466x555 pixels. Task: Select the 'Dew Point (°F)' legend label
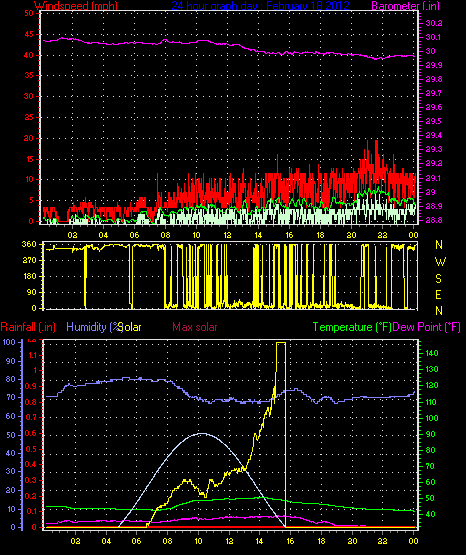coord(426,327)
